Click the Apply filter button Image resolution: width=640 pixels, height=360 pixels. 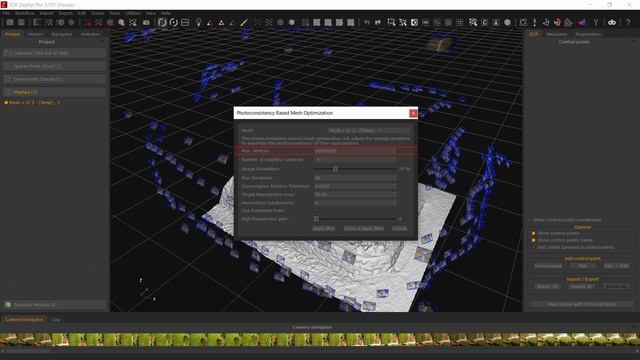(x=324, y=229)
